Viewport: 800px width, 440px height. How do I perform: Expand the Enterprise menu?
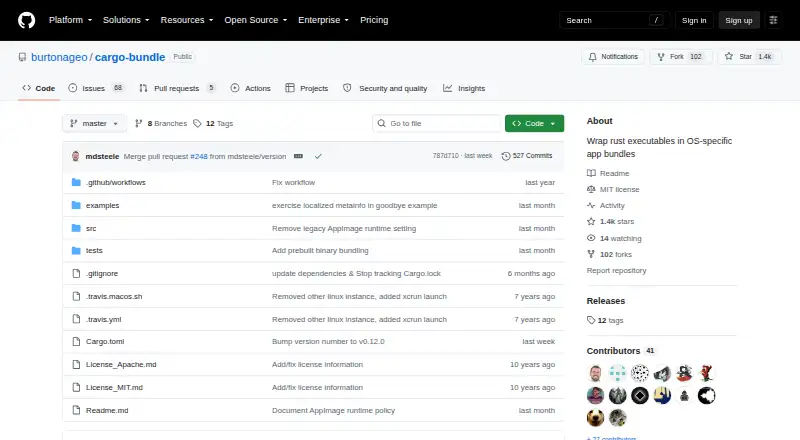point(323,20)
